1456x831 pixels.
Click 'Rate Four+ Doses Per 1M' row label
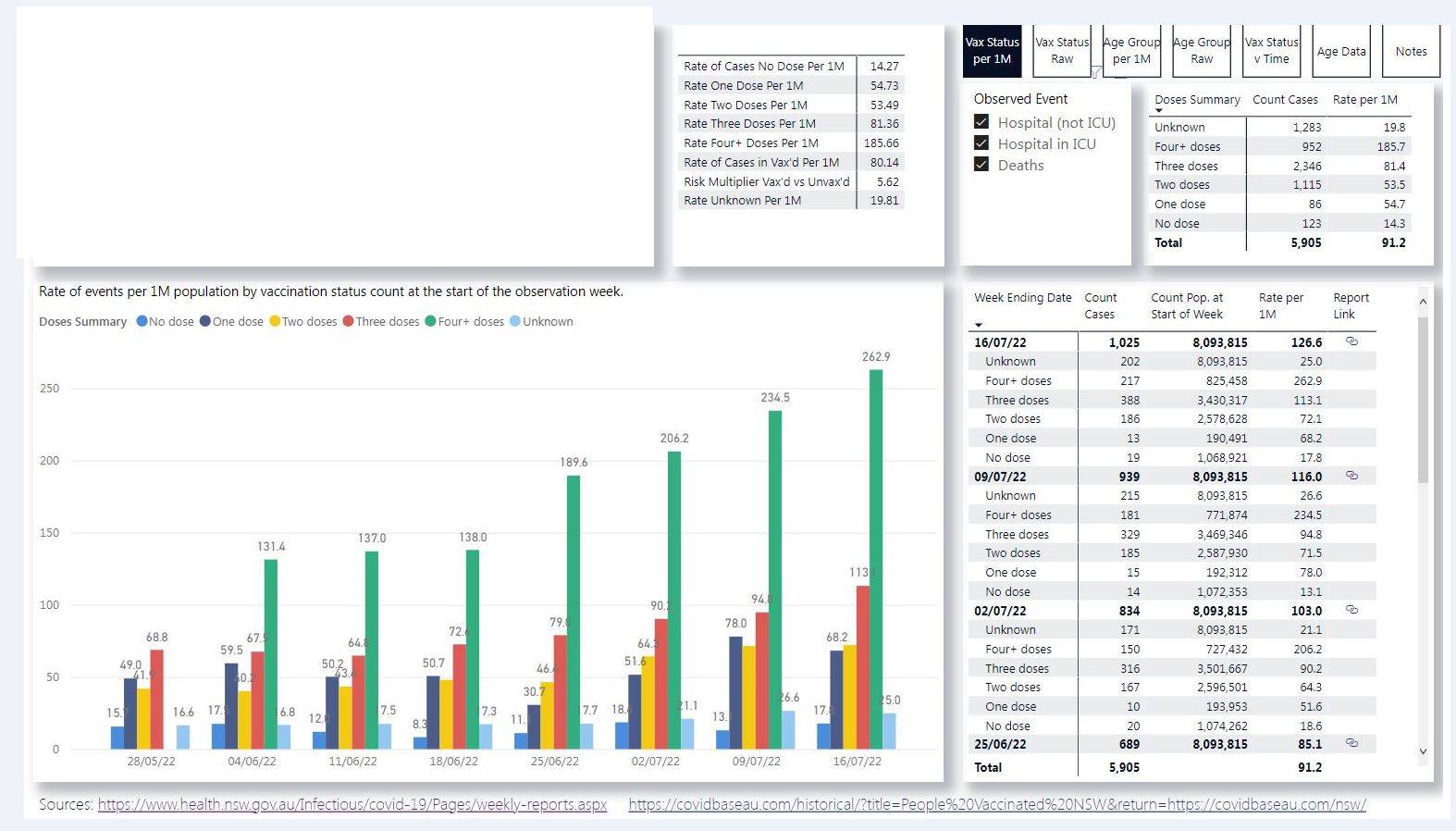tap(751, 143)
